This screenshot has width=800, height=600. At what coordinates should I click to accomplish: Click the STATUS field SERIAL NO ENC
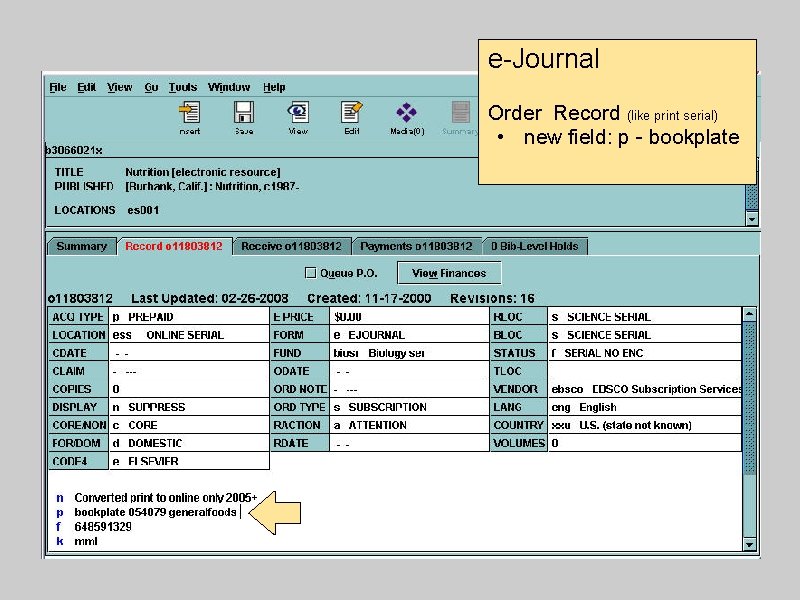[x=645, y=353]
